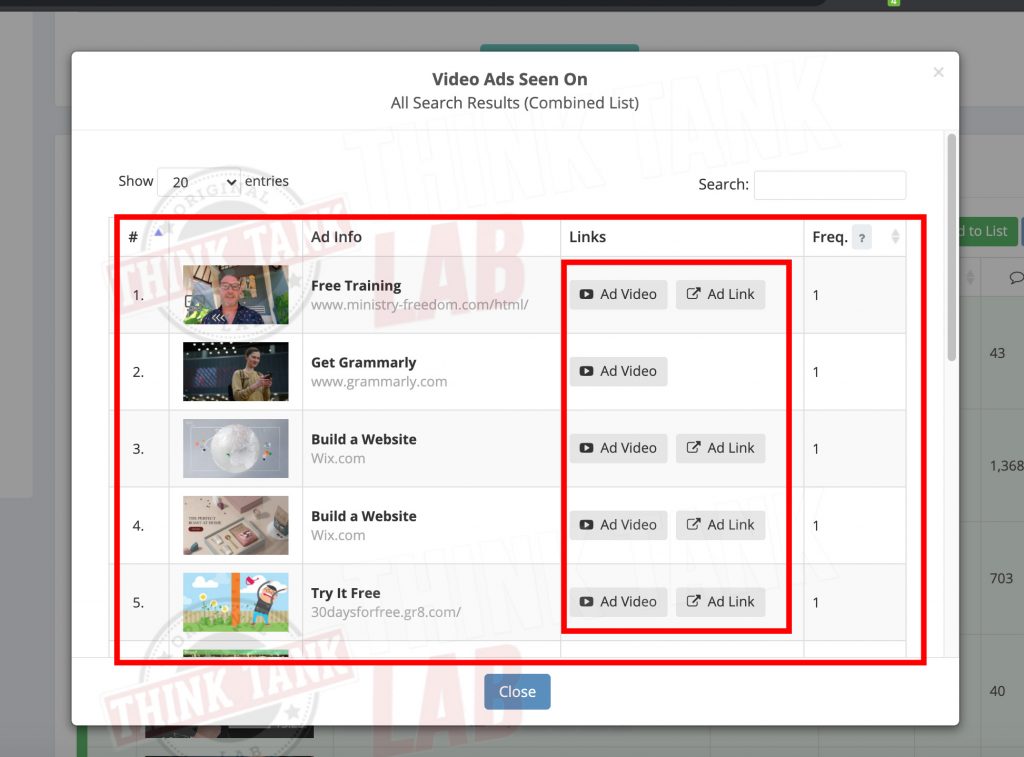The width and height of the screenshot is (1024, 757).
Task: Click the question mark icon beside Freq. header
Action: [861, 237]
